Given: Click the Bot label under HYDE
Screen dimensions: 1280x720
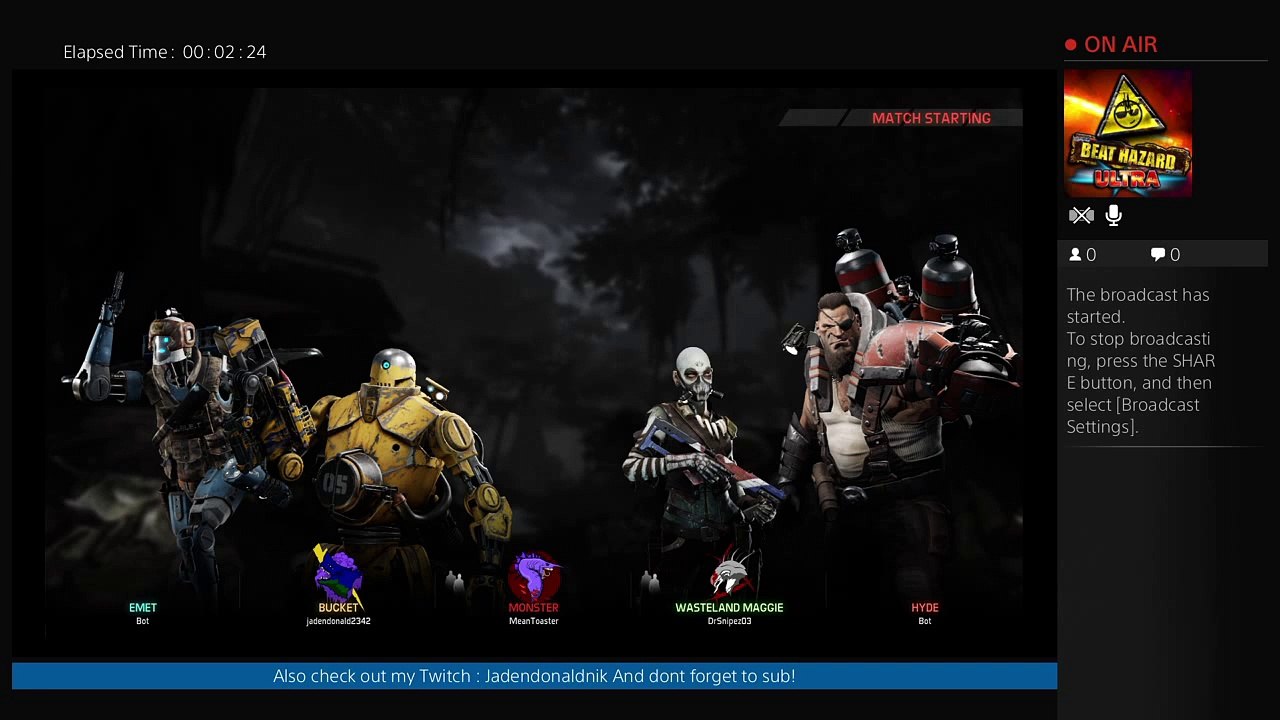Looking at the screenshot, I should 925,621.
